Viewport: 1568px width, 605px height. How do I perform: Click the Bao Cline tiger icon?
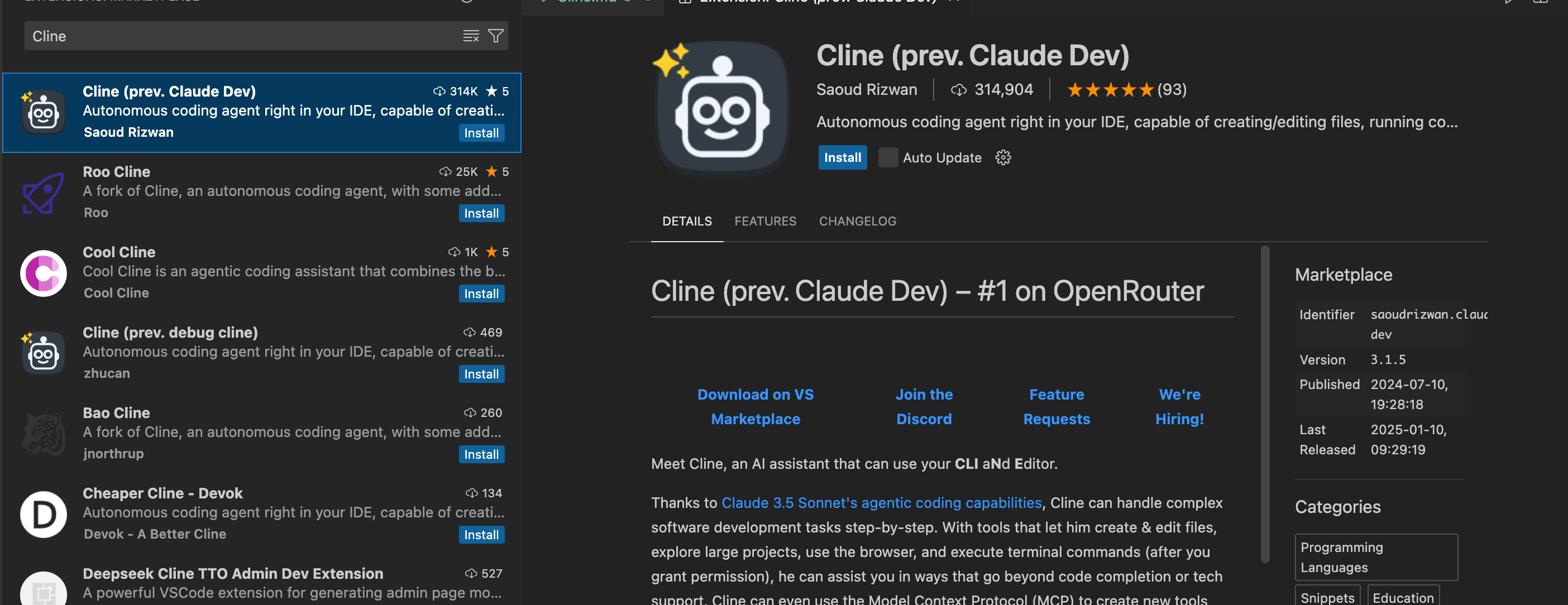coord(42,433)
